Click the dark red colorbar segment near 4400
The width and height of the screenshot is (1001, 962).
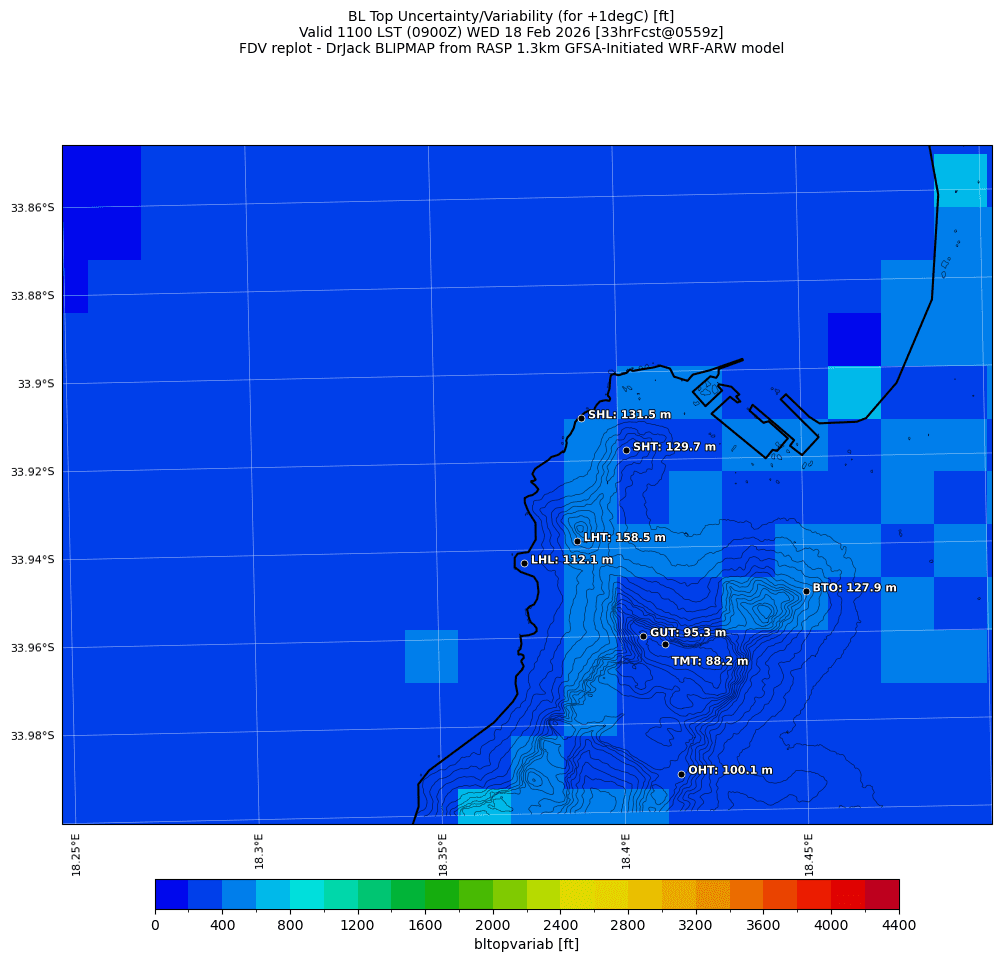click(x=881, y=894)
